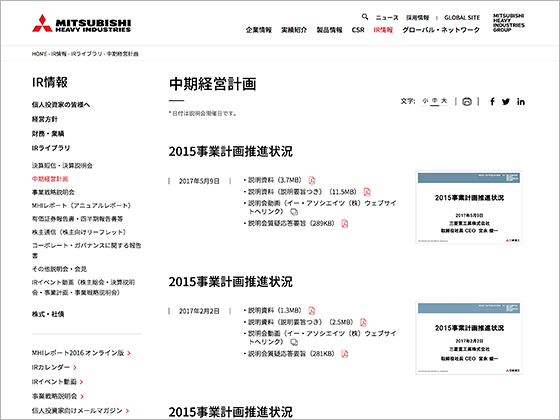Open the CSR menu

(x=358, y=30)
